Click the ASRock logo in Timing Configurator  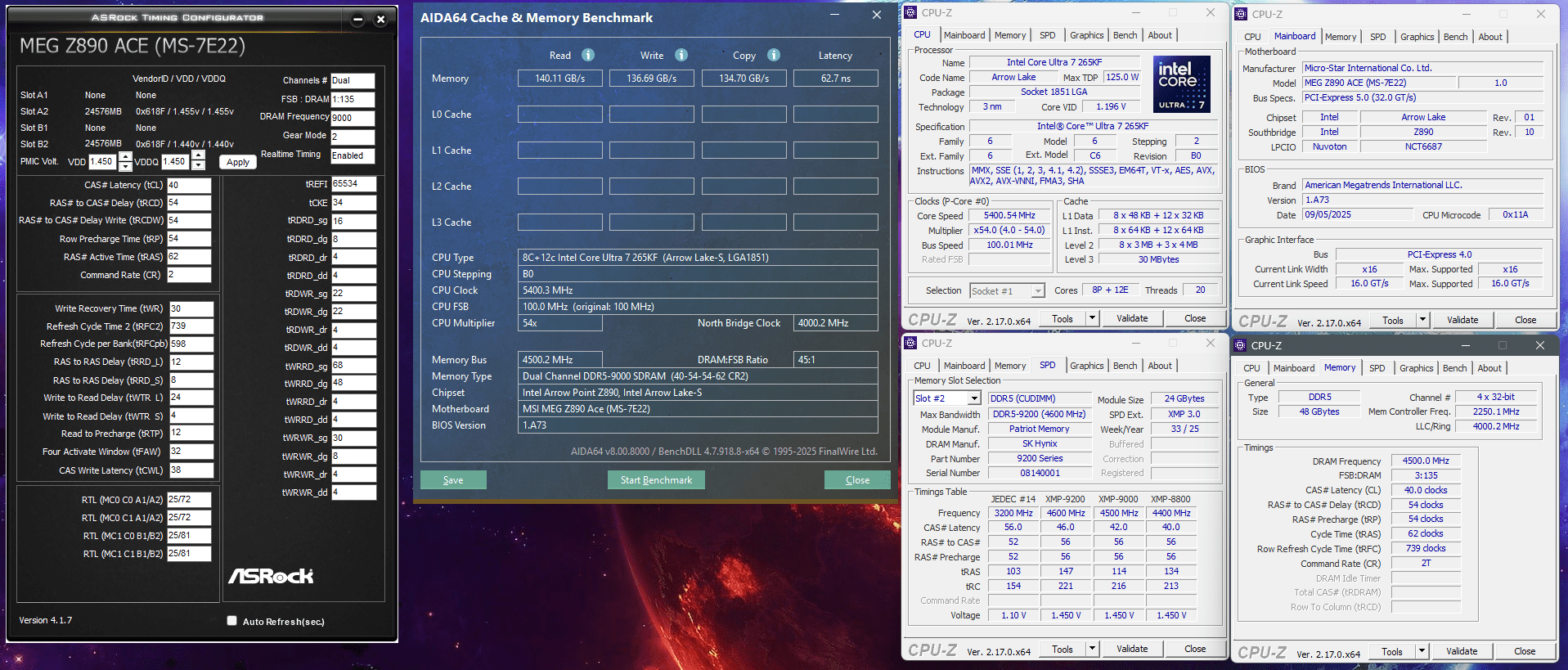[271, 577]
